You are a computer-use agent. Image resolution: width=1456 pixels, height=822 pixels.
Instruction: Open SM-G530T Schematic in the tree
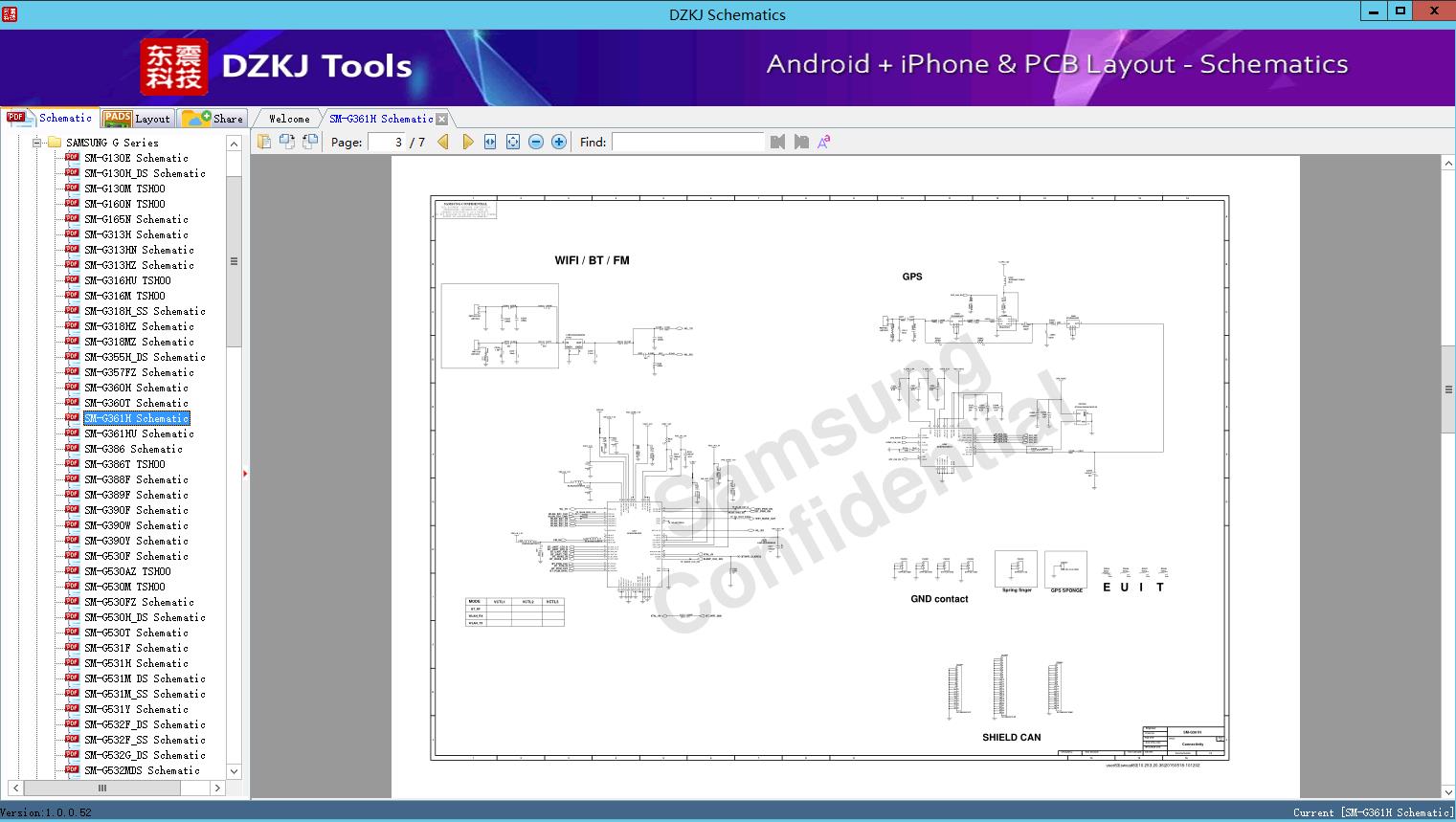(136, 633)
